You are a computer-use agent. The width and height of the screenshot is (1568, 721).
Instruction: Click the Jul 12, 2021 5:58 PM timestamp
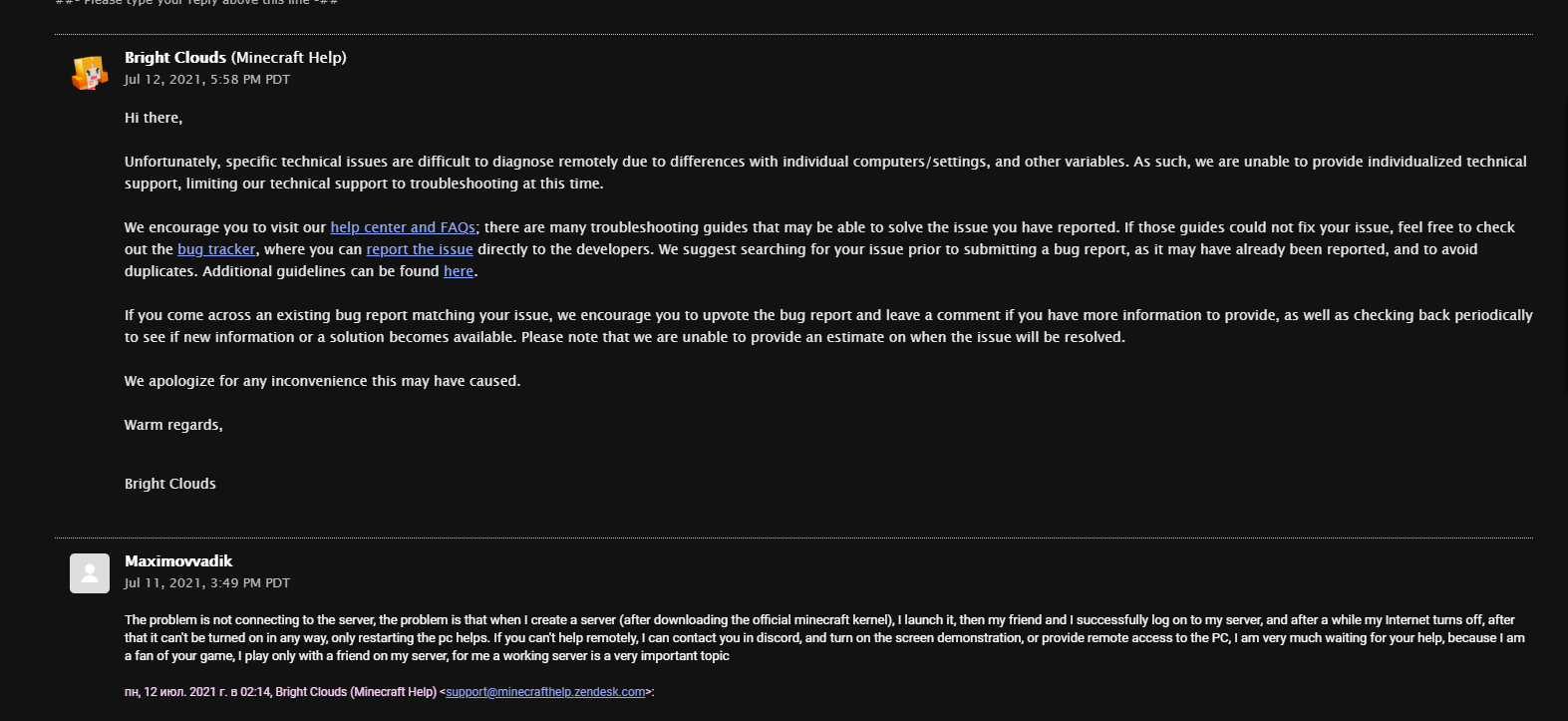pos(207,80)
